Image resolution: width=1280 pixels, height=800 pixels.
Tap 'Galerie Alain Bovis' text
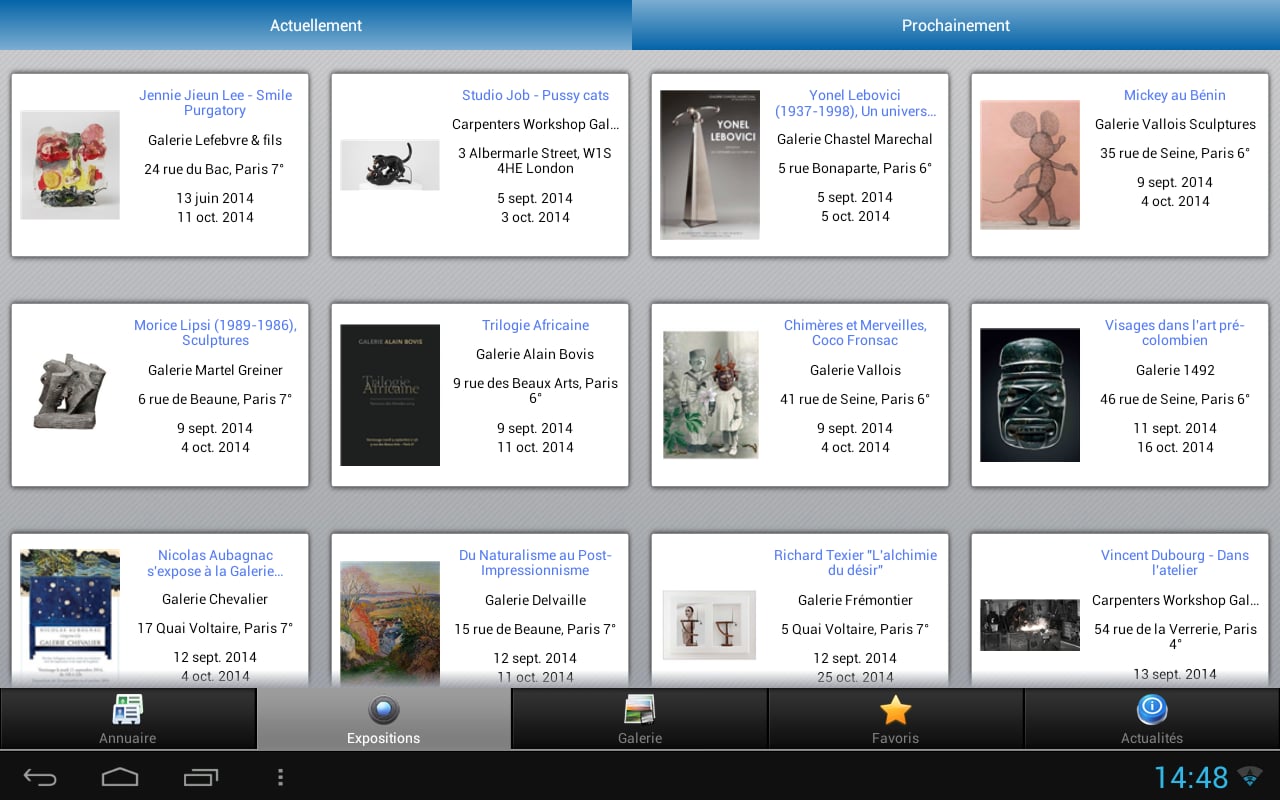(535, 354)
